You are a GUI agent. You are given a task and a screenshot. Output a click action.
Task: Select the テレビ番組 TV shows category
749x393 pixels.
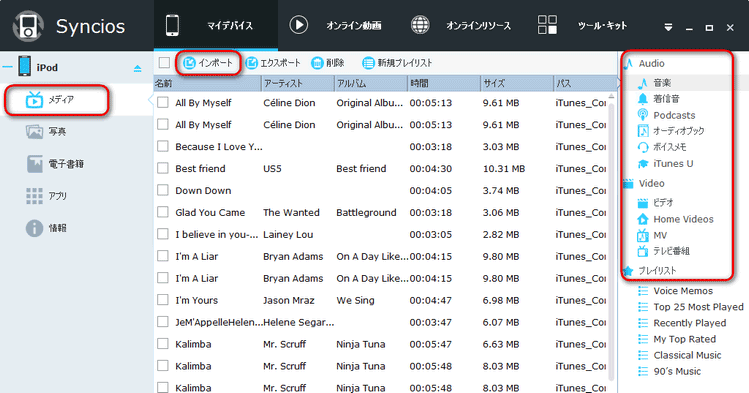pyautogui.click(x=663, y=251)
